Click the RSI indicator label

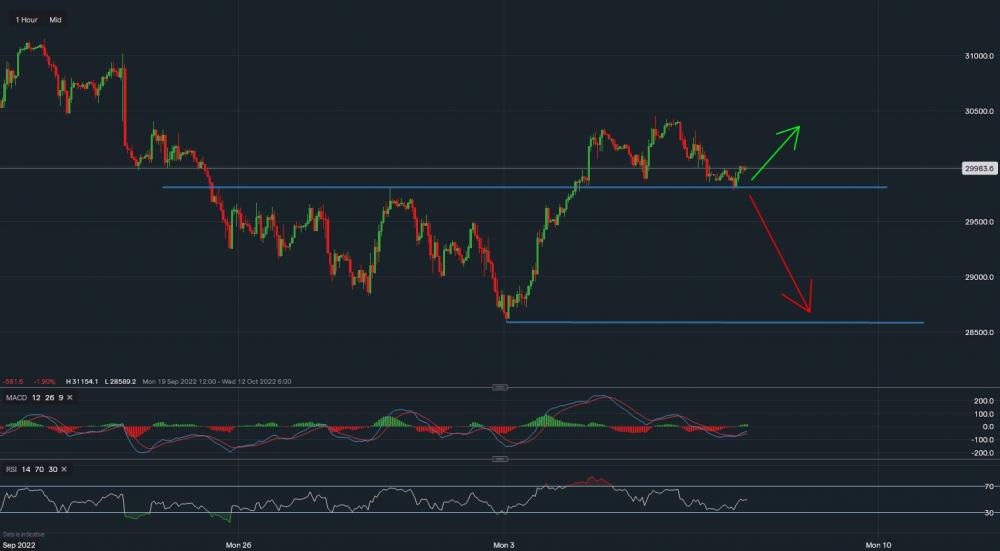pyautogui.click(x=10, y=468)
